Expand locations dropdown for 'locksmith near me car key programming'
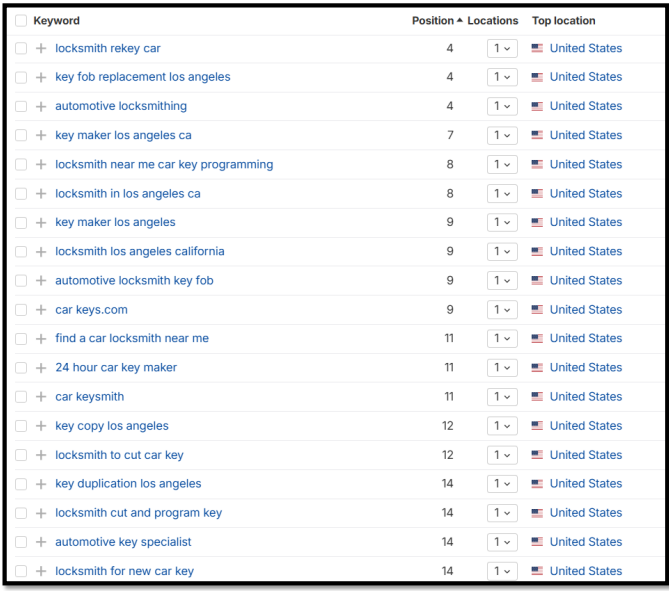The height and width of the screenshot is (591, 669). point(502,164)
